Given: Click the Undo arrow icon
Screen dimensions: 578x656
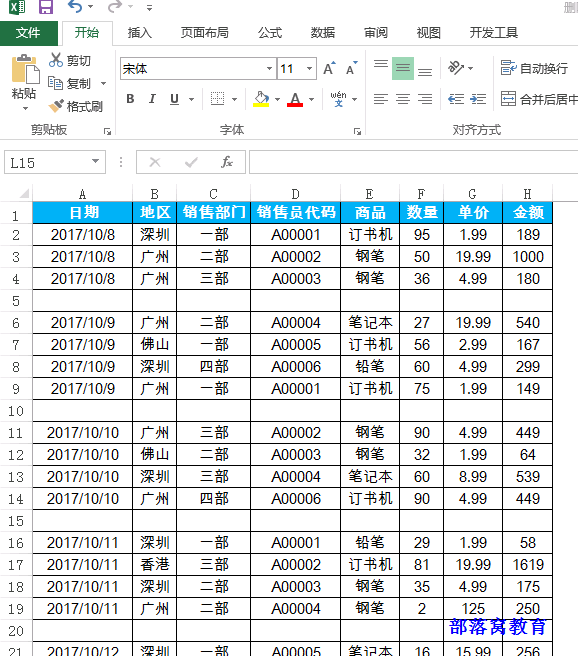Looking at the screenshot, I should 75,7.
